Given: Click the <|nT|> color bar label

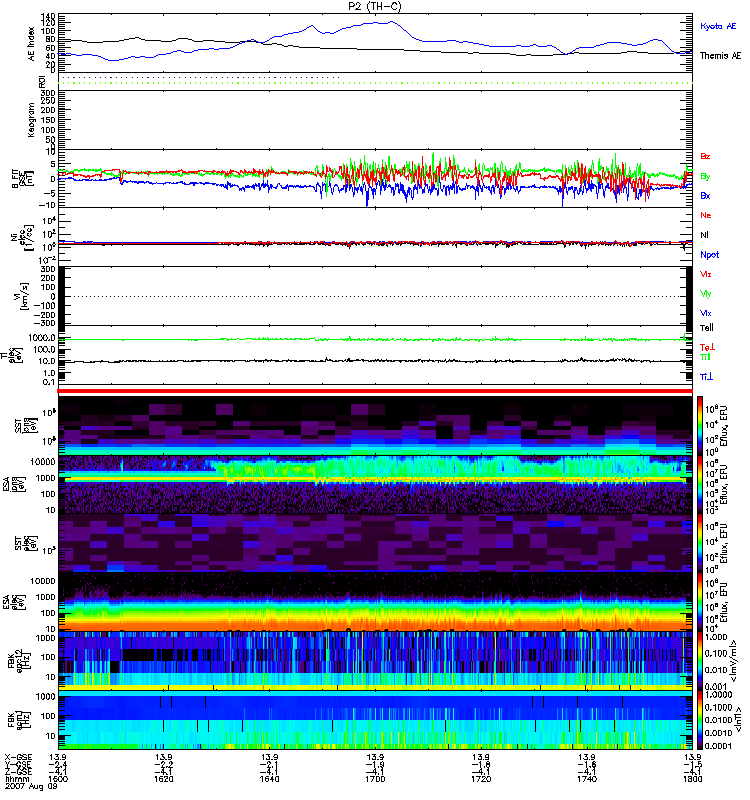Looking at the screenshot, I should pyautogui.click(x=737, y=720).
